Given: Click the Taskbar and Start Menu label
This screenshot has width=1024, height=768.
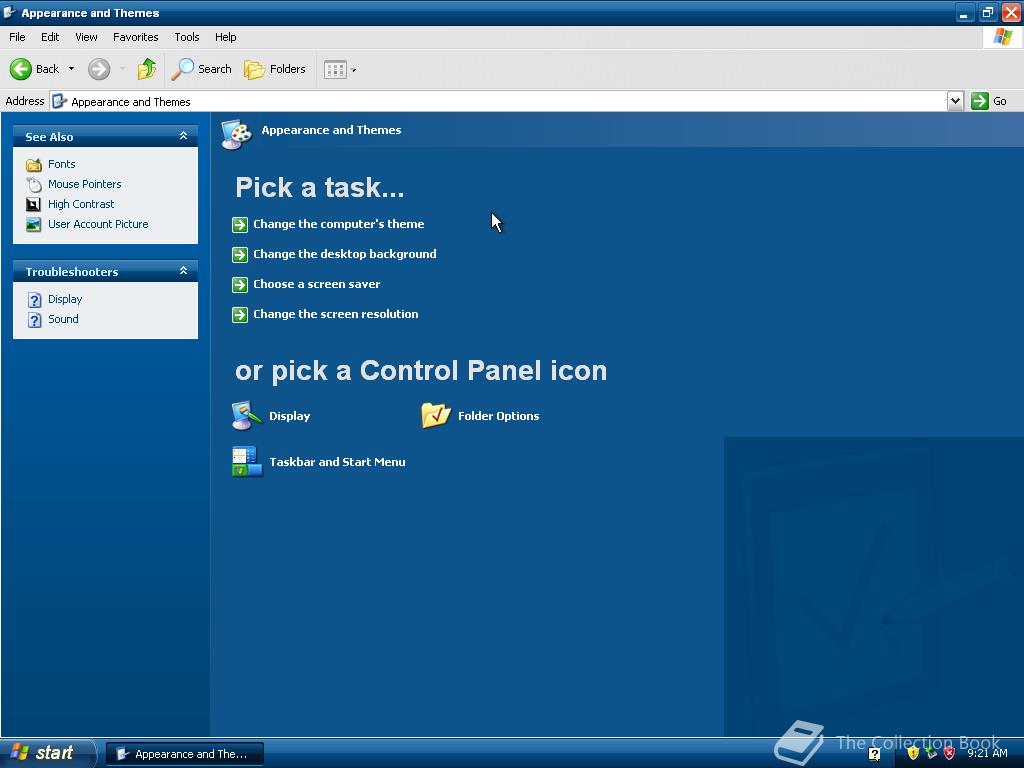Looking at the screenshot, I should pyautogui.click(x=337, y=462).
